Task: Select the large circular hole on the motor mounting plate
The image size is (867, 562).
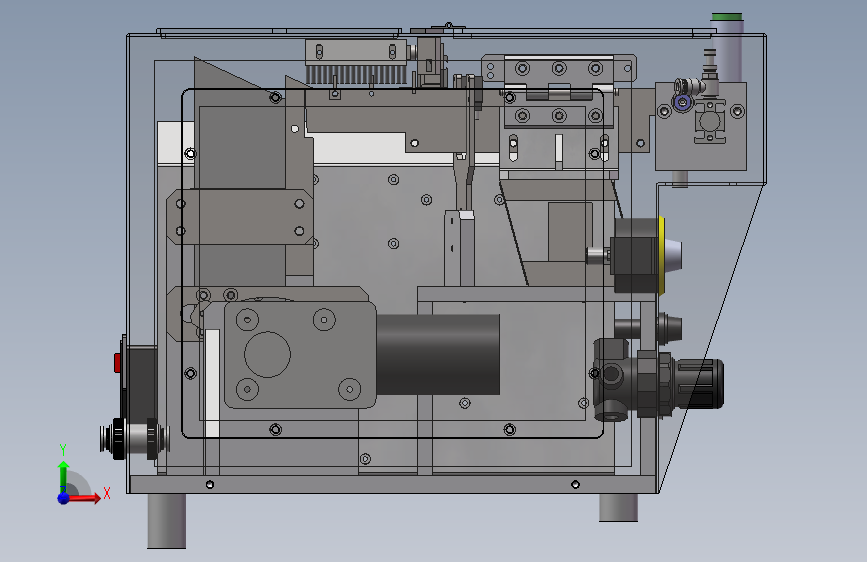Action: (x=267, y=355)
